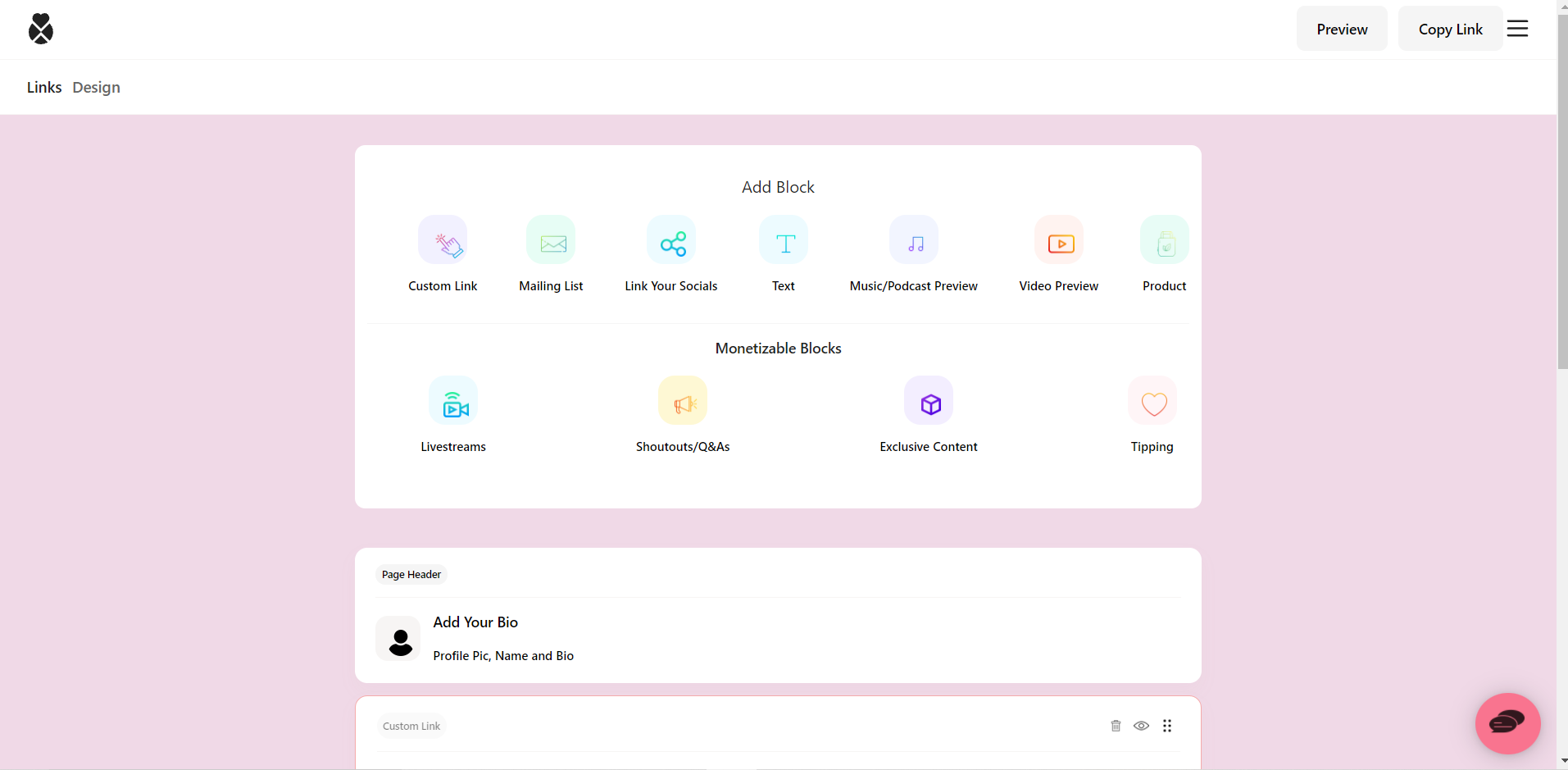The image size is (1568, 770).
Task: Click the app logo in the top left
Action: (x=40, y=29)
